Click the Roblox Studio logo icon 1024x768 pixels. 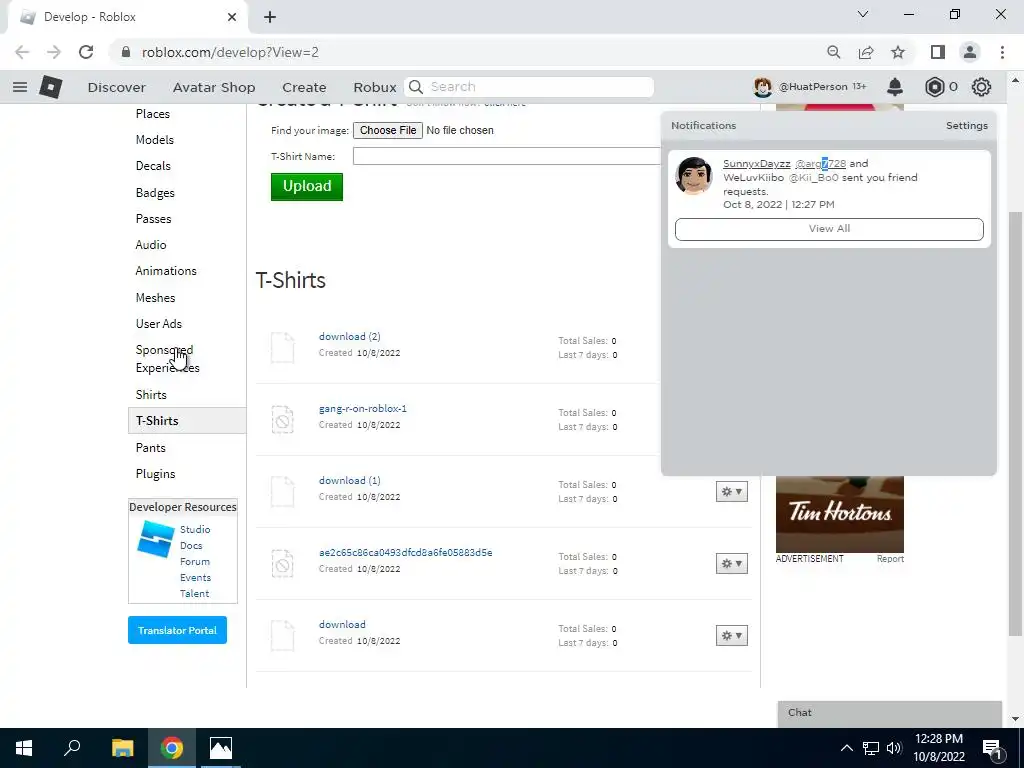[x=155, y=539]
